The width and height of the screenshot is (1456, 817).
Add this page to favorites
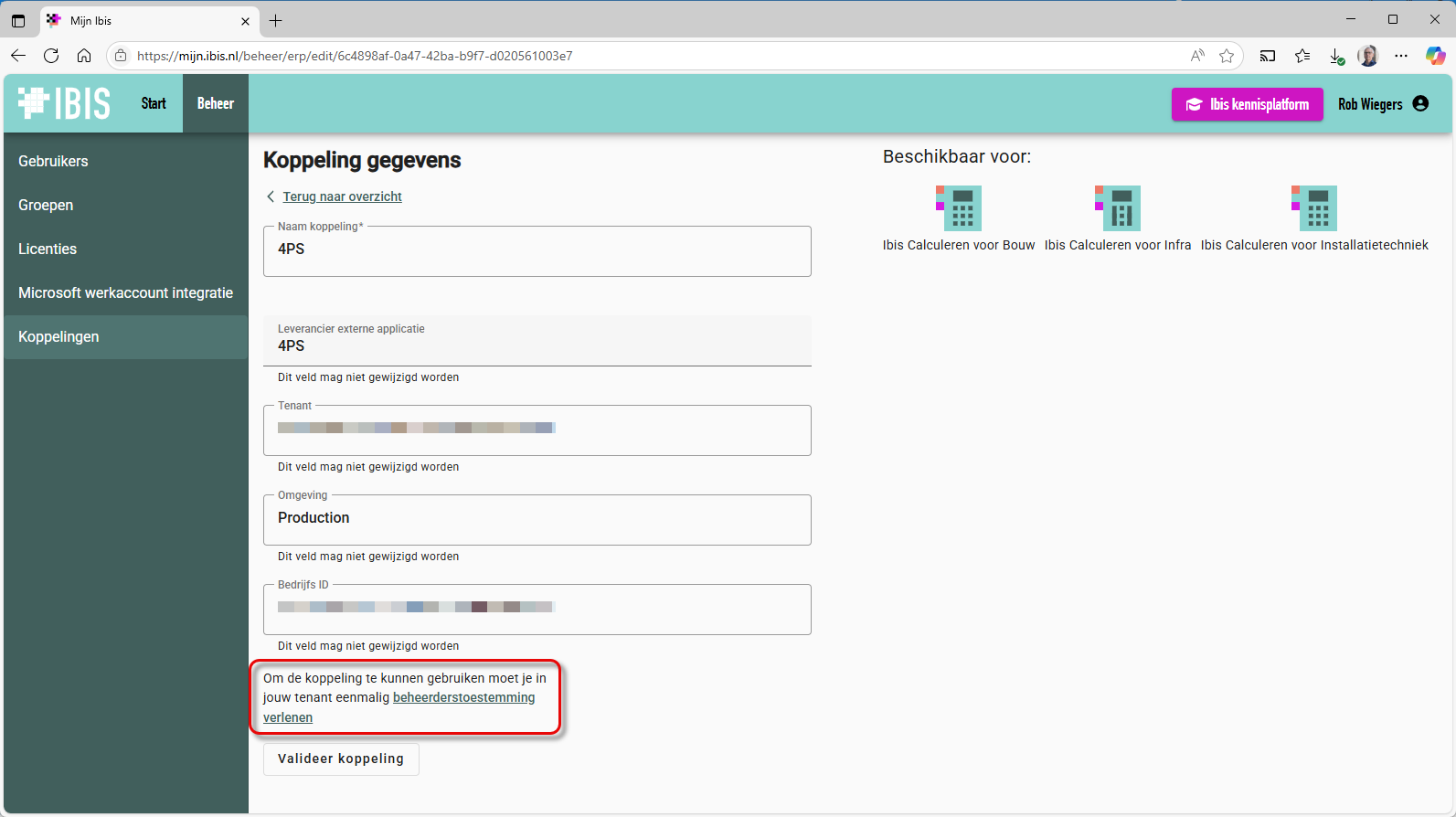[x=1227, y=56]
